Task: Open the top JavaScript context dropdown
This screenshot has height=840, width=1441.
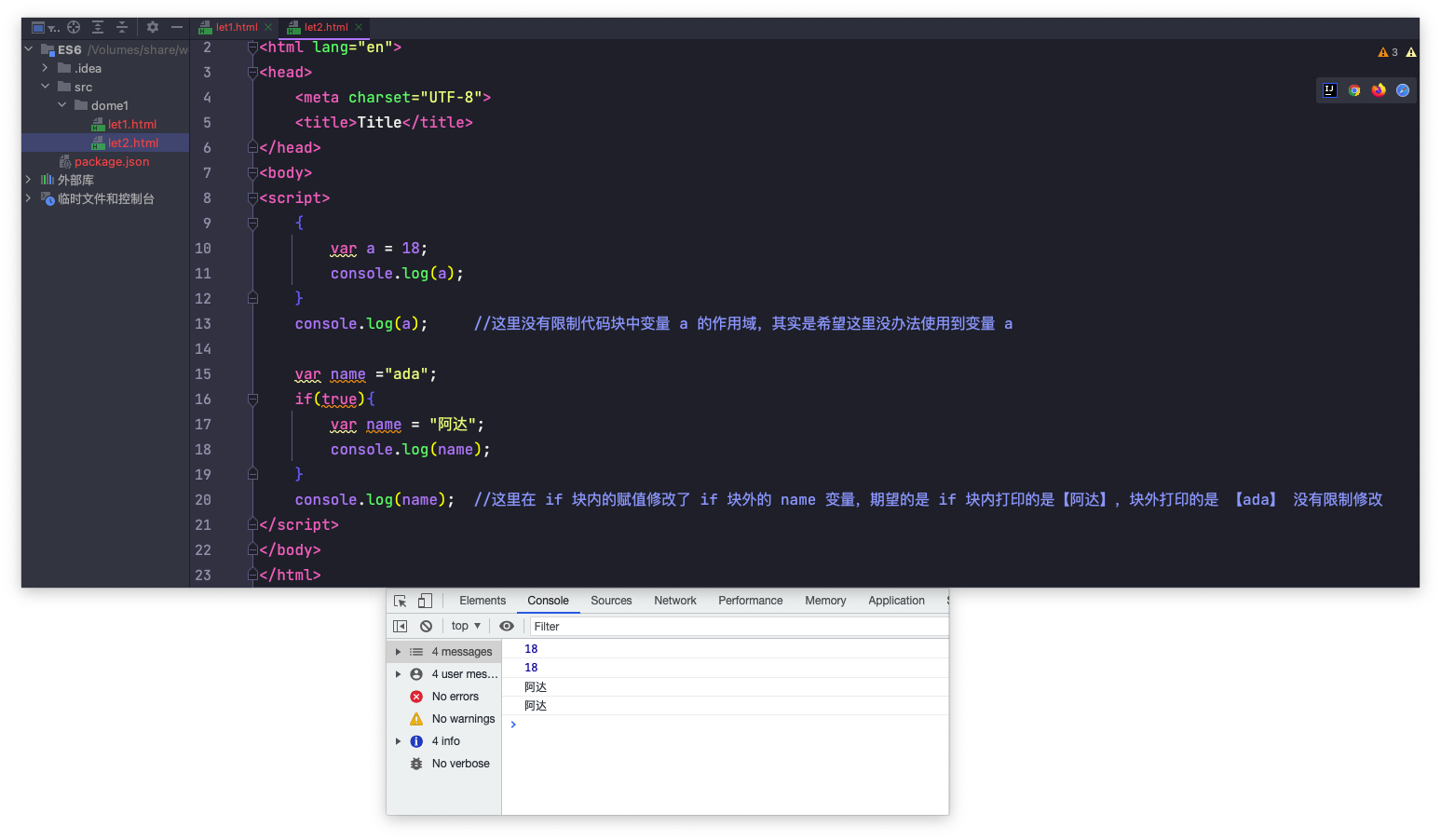Action: [466, 627]
